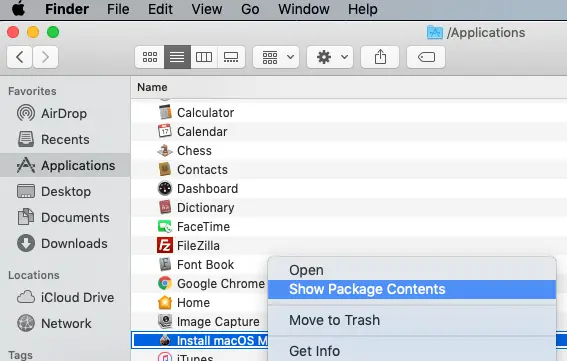Image resolution: width=567 pixels, height=361 pixels.
Task: Click the Dictionary app icon
Action: click(165, 207)
